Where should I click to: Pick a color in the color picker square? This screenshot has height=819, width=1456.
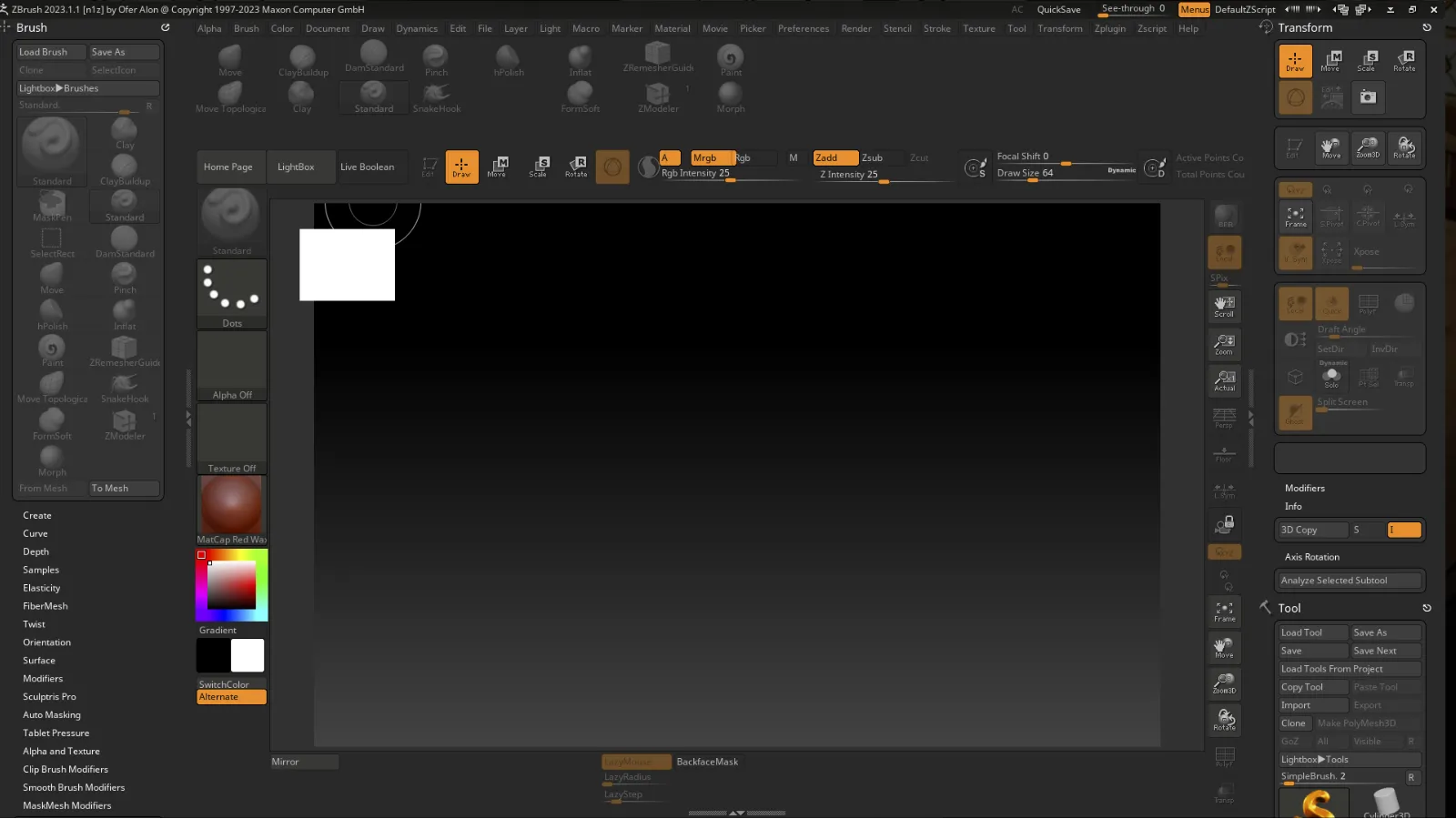[231, 585]
